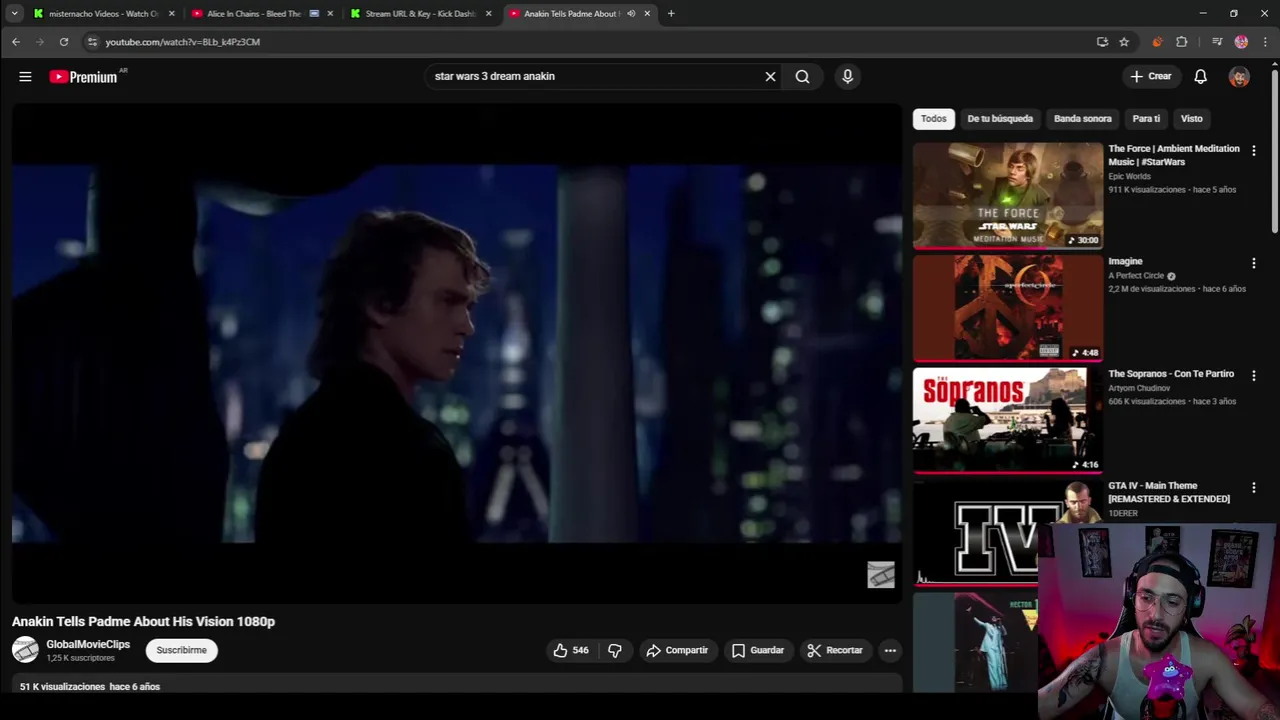Install app icon in the address bar

[x=1102, y=42]
